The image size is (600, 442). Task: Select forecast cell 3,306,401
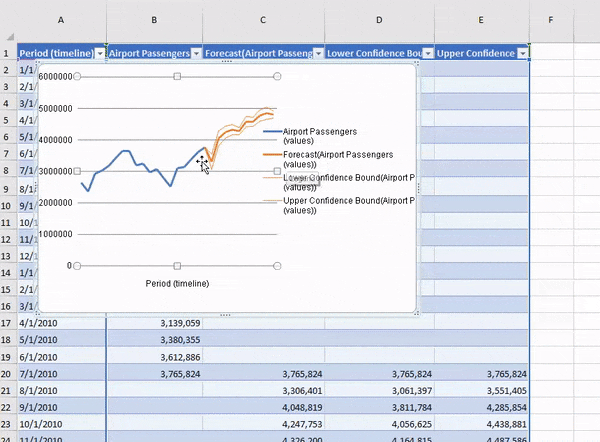click(x=264, y=391)
